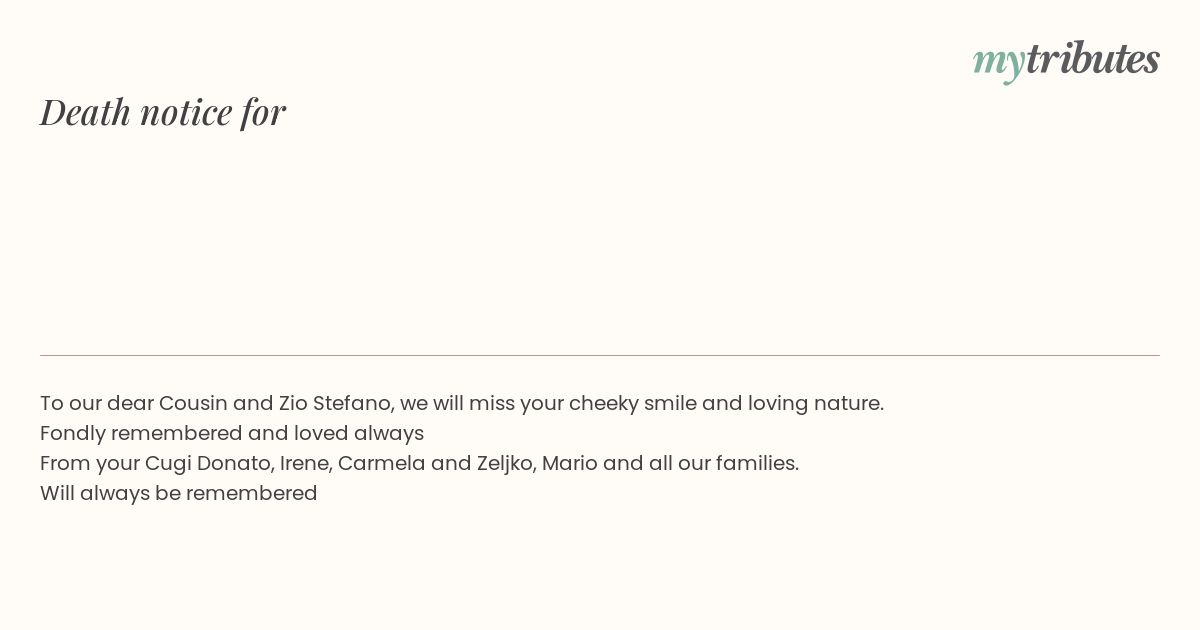This screenshot has height=630, width=1200.
Task: Click the name "Stefano" in the message
Action: tap(353, 403)
